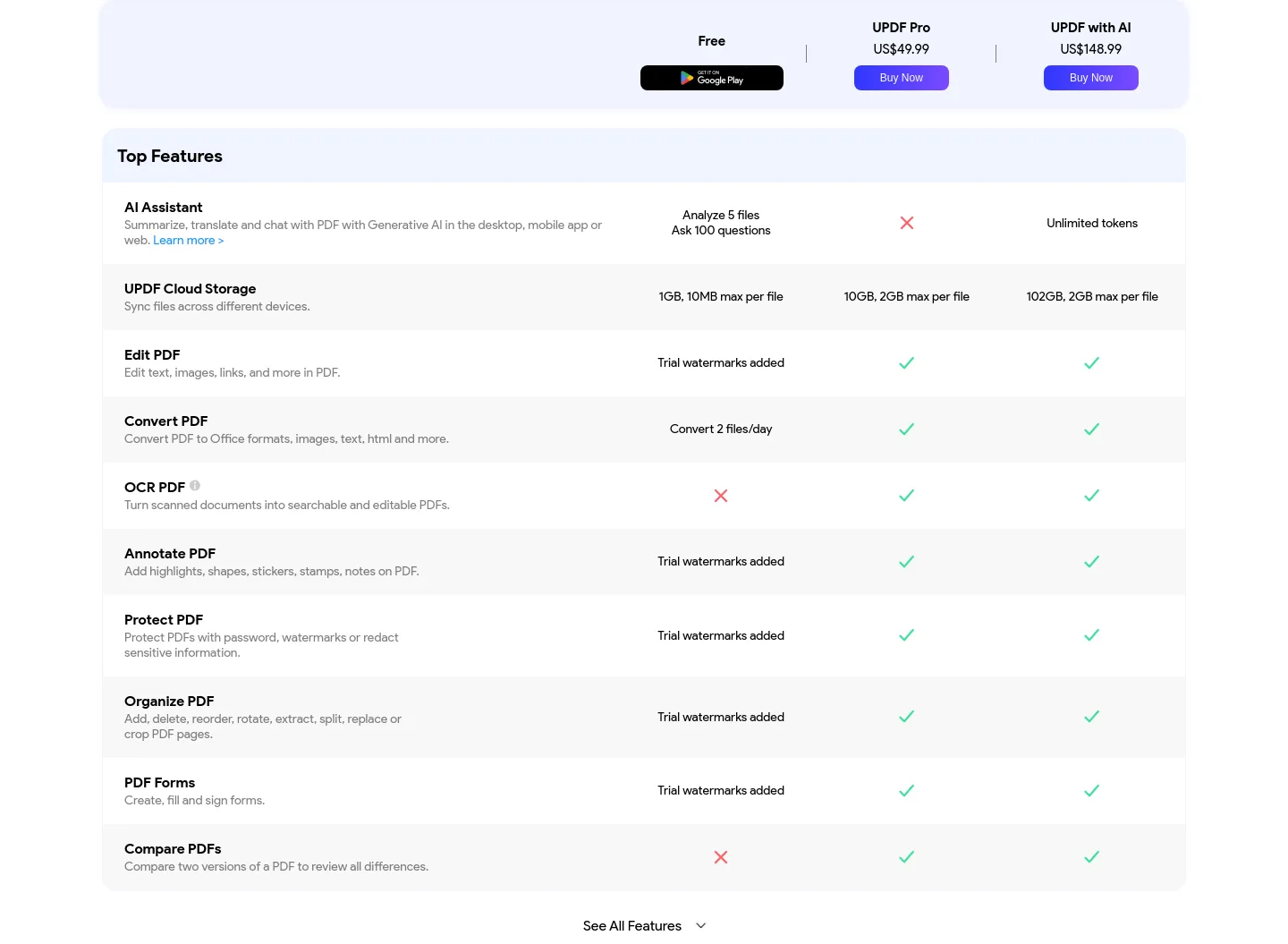
Task: Click Protect PDF checkmark under UPDF Pro
Action: [907, 634]
